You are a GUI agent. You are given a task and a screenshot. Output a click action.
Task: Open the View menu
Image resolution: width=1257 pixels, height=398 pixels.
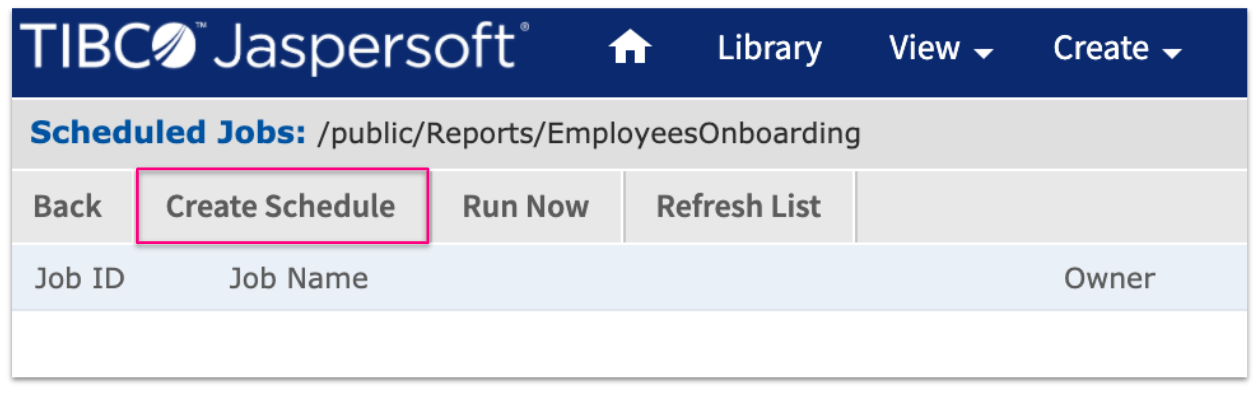(x=940, y=48)
